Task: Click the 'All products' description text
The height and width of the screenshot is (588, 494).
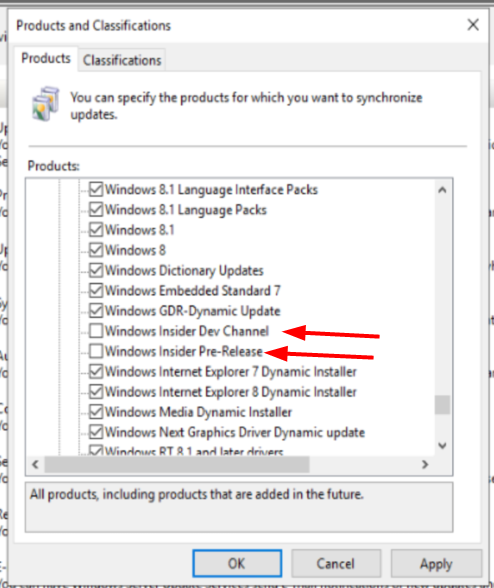Action: pyautogui.click(x=197, y=495)
